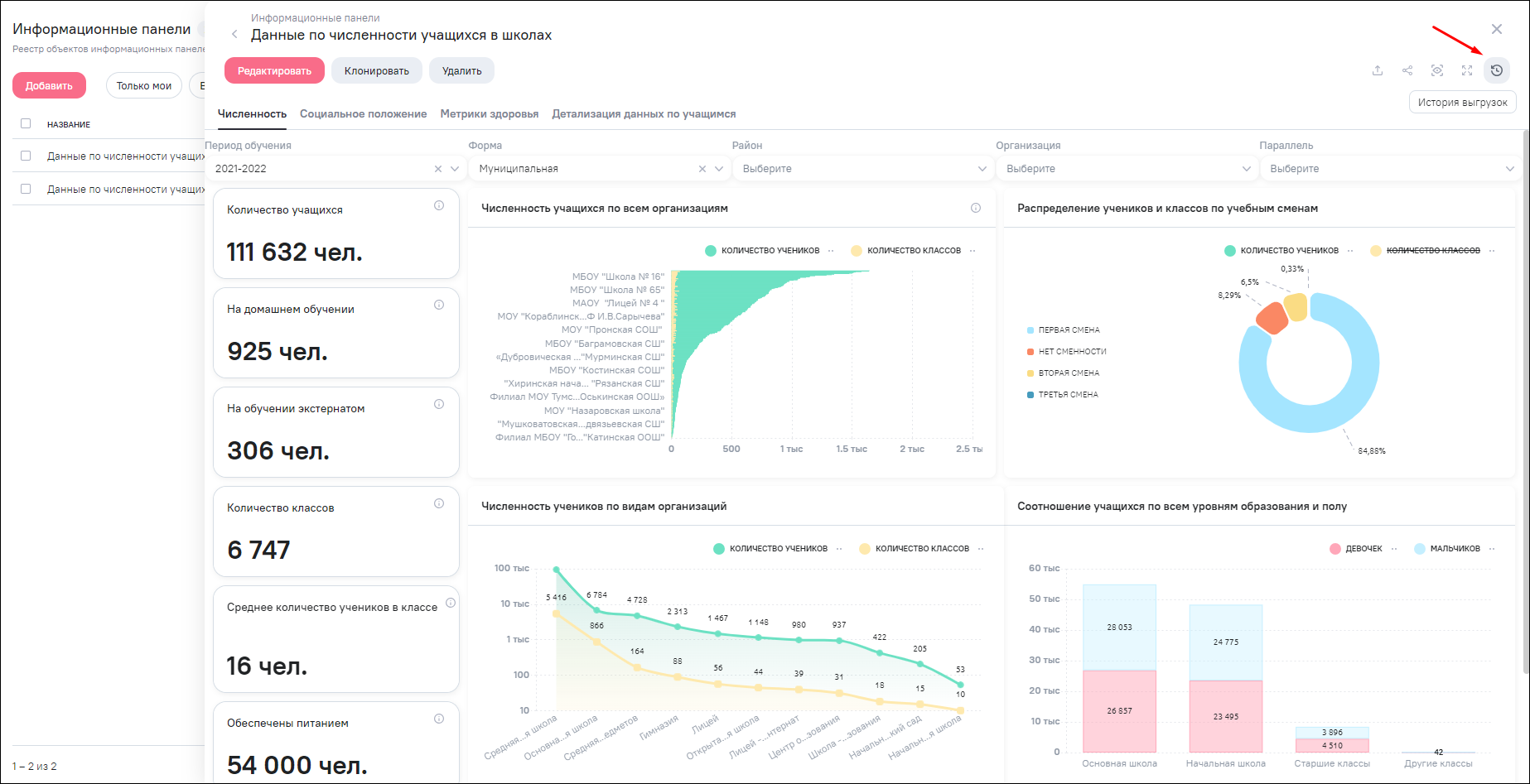Open options next to Количество классов in organizations chart
Viewport: 1530px width, 784px height.
(973, 251)
